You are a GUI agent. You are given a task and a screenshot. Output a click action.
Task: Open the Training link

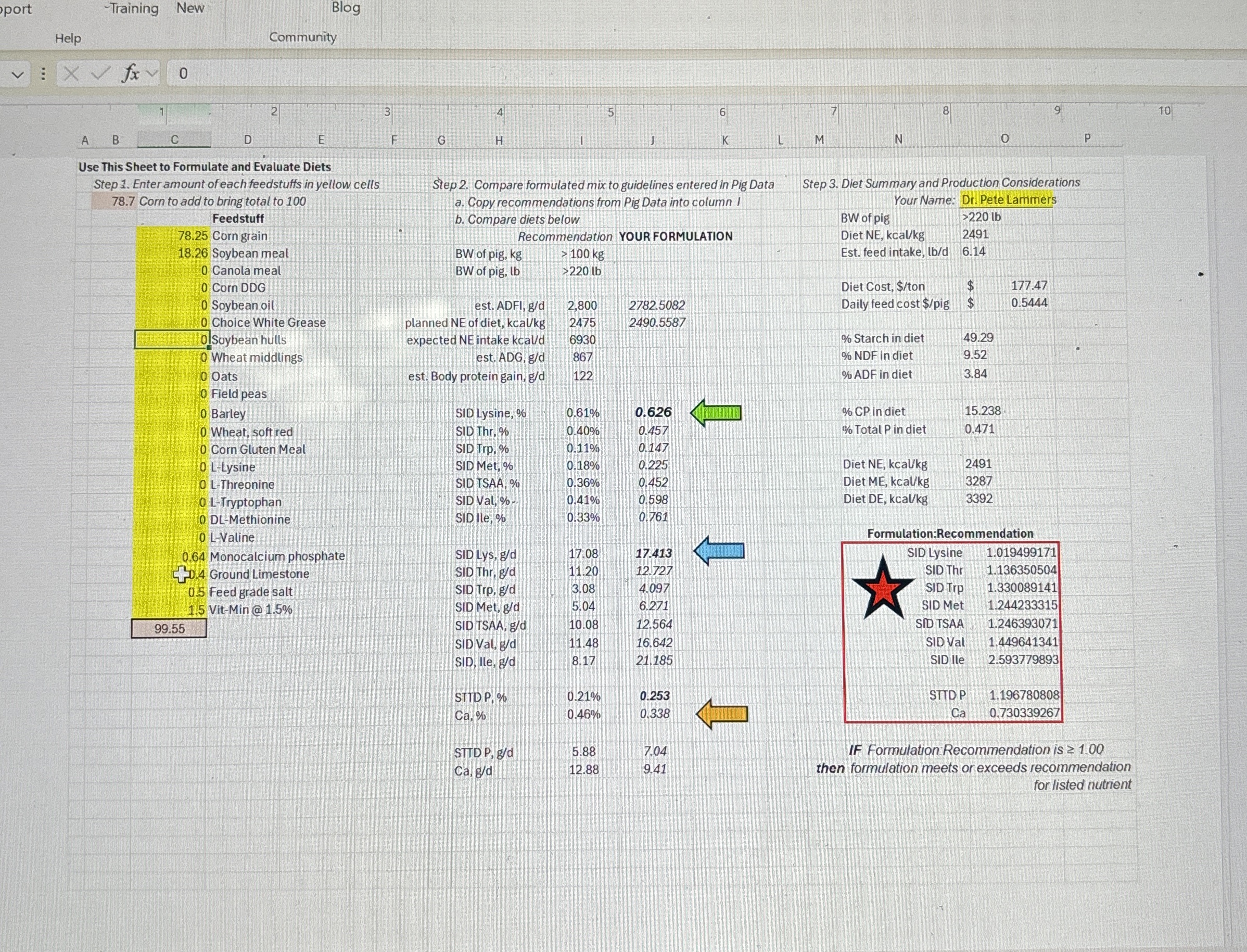pyautogui.click(x=134, y=8)
